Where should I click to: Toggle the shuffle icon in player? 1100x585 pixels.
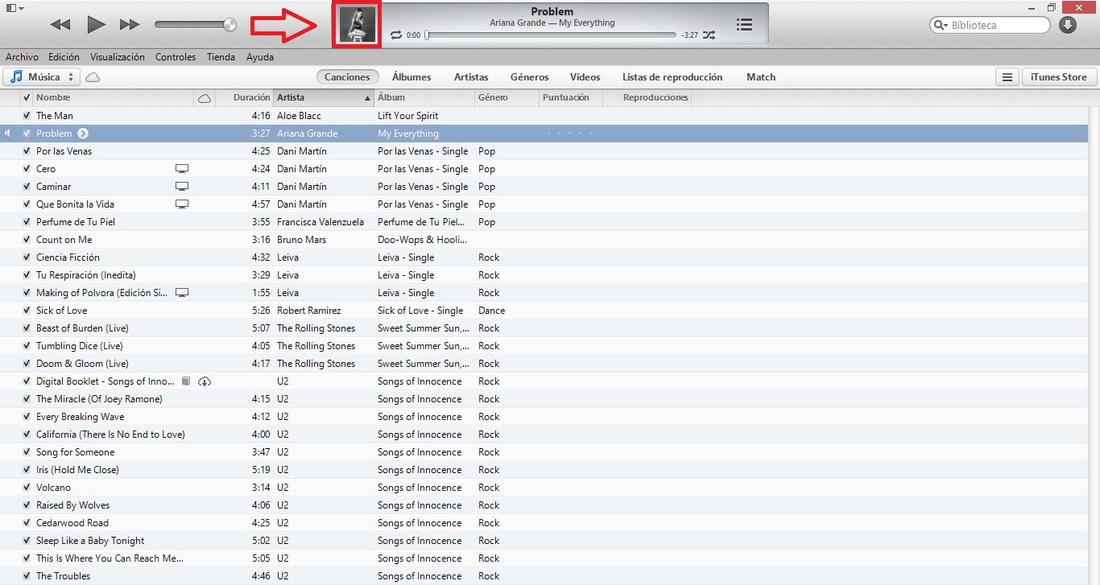709,34
